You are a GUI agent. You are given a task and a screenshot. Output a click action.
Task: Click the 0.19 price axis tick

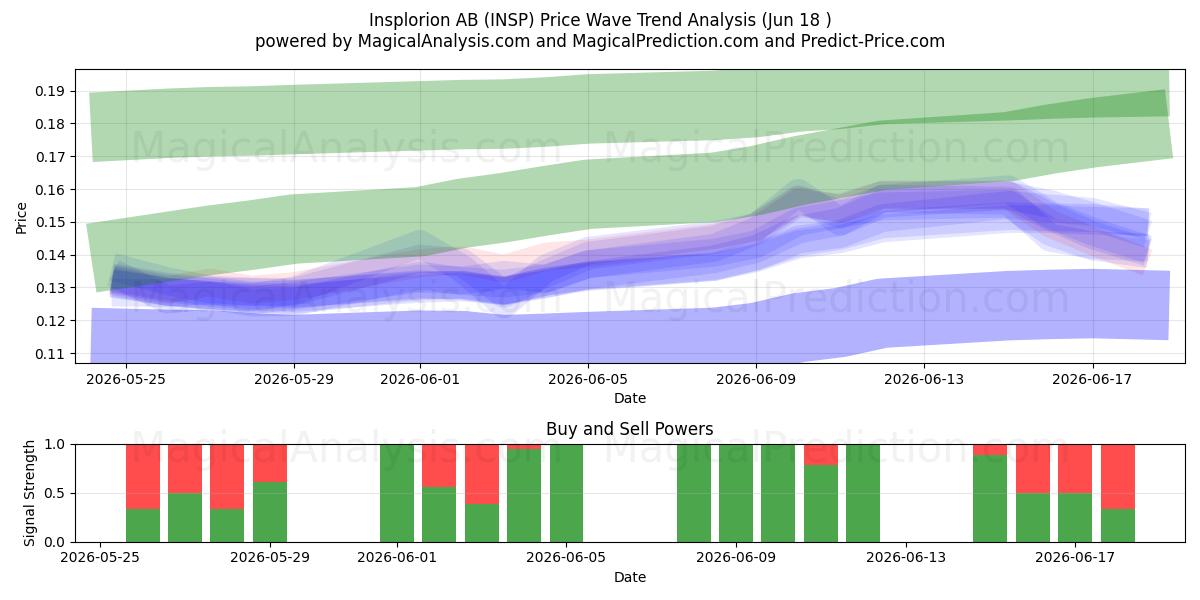(x=50, y=91)
